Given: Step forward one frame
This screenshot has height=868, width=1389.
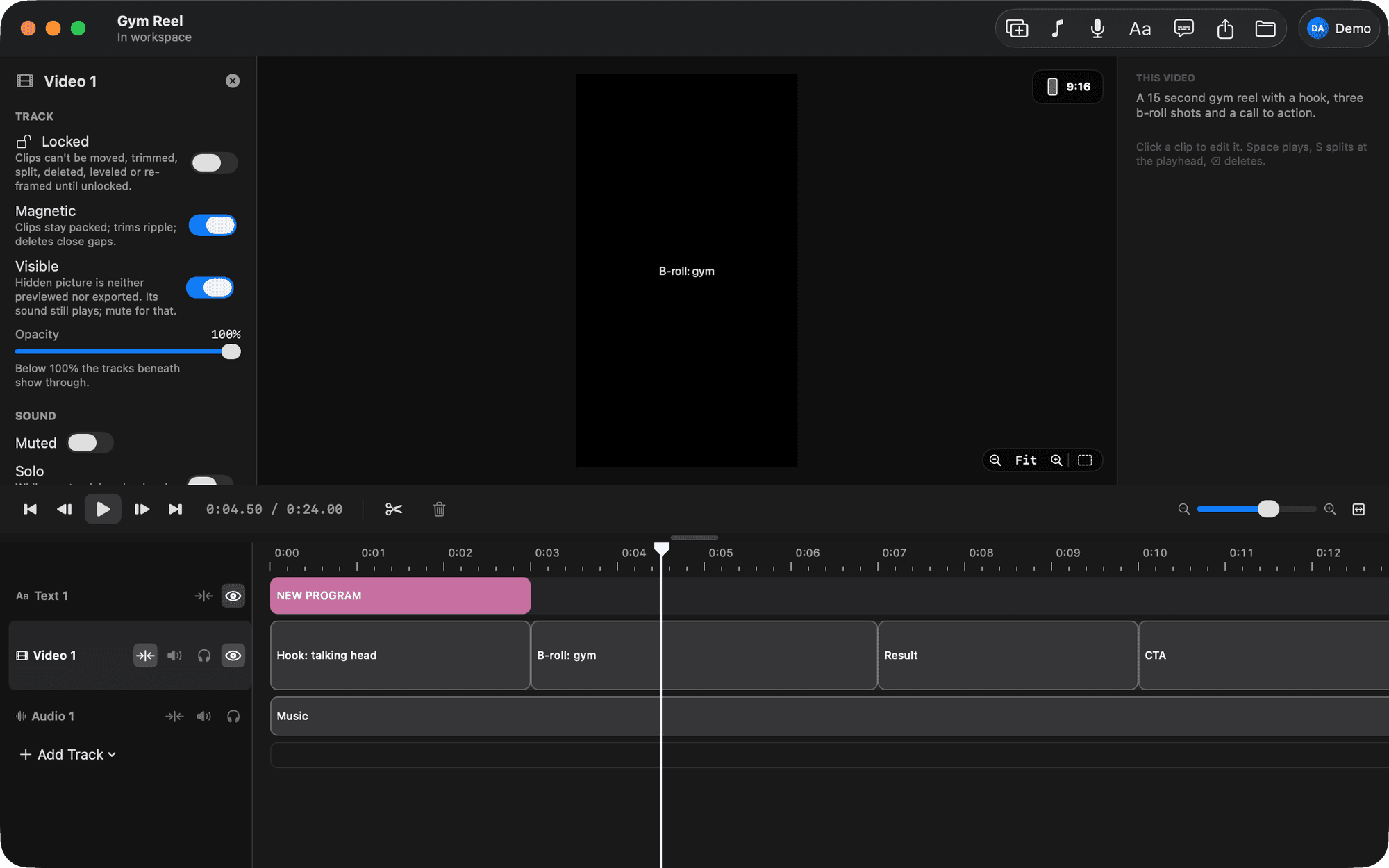Looking at the screenshot, I should [142, 509].
